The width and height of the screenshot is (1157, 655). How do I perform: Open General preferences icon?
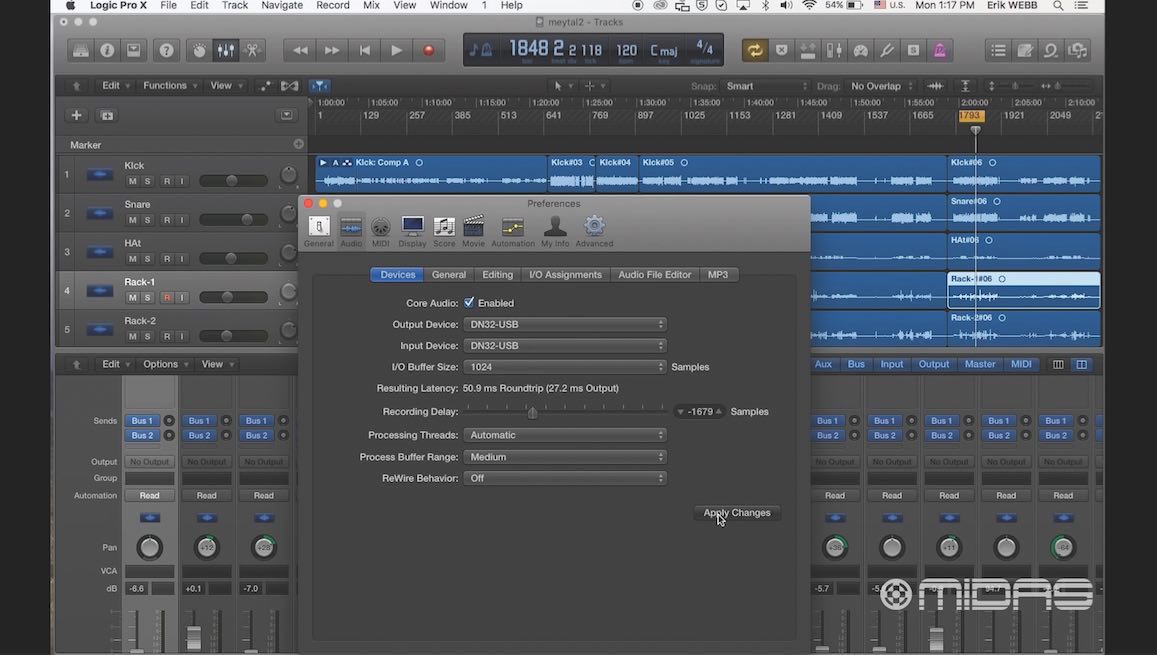tap(319, 231)
